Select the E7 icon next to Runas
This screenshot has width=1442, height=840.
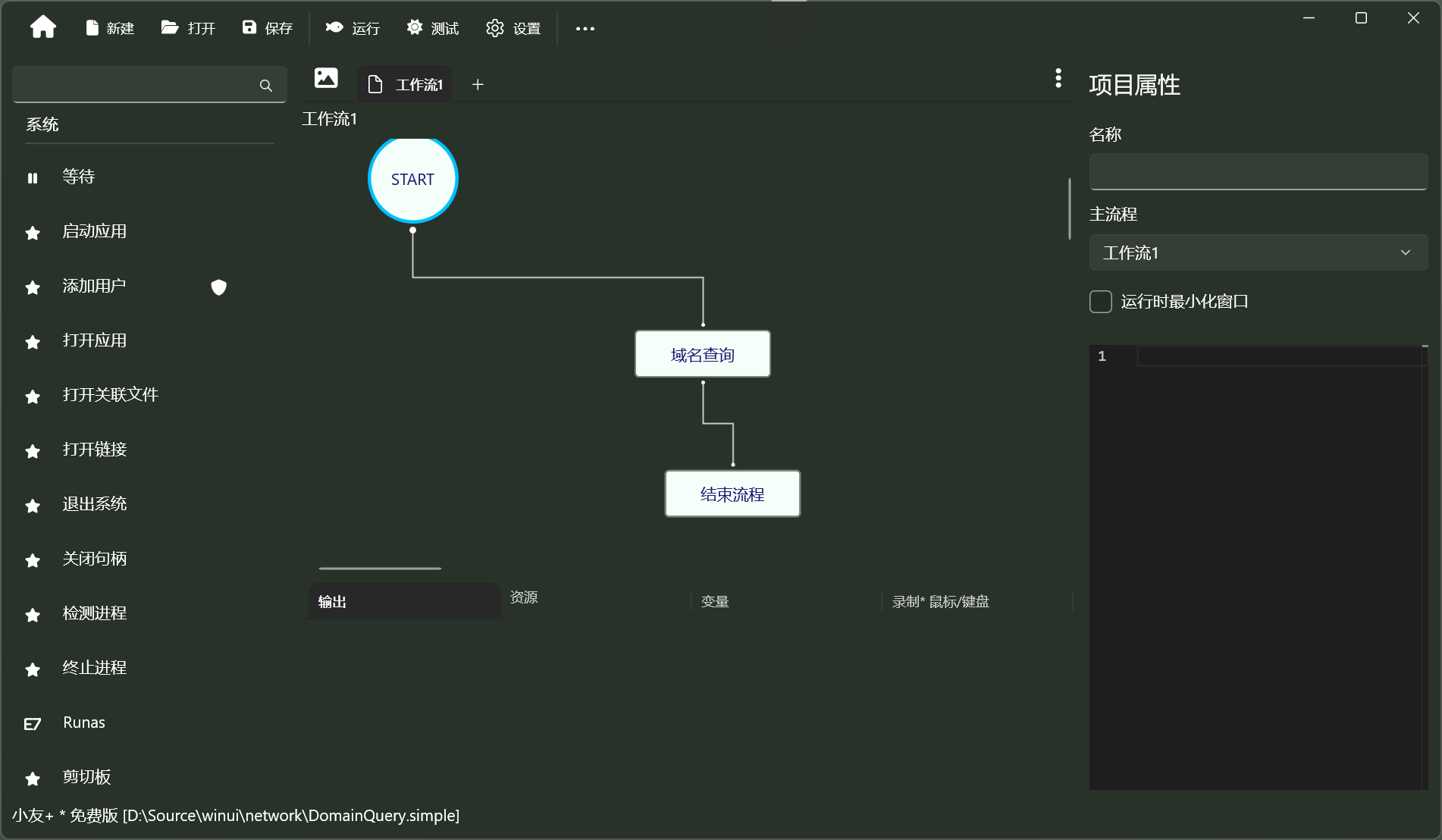tap(32, 724)
